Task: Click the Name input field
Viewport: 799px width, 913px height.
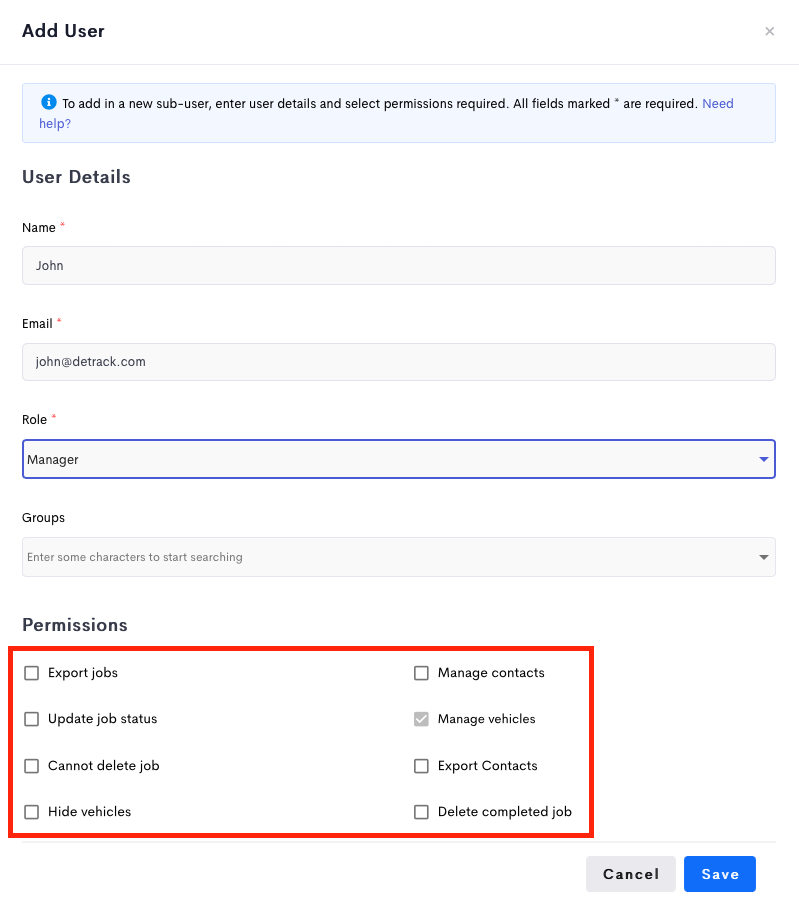Action: (399, 266)
